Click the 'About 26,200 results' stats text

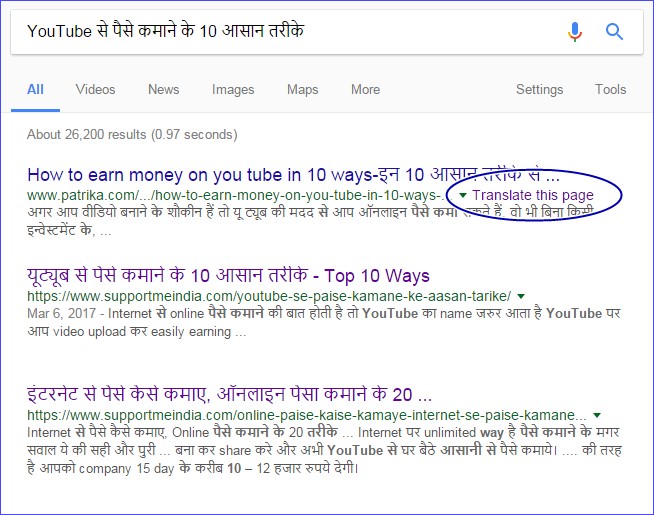132,134
